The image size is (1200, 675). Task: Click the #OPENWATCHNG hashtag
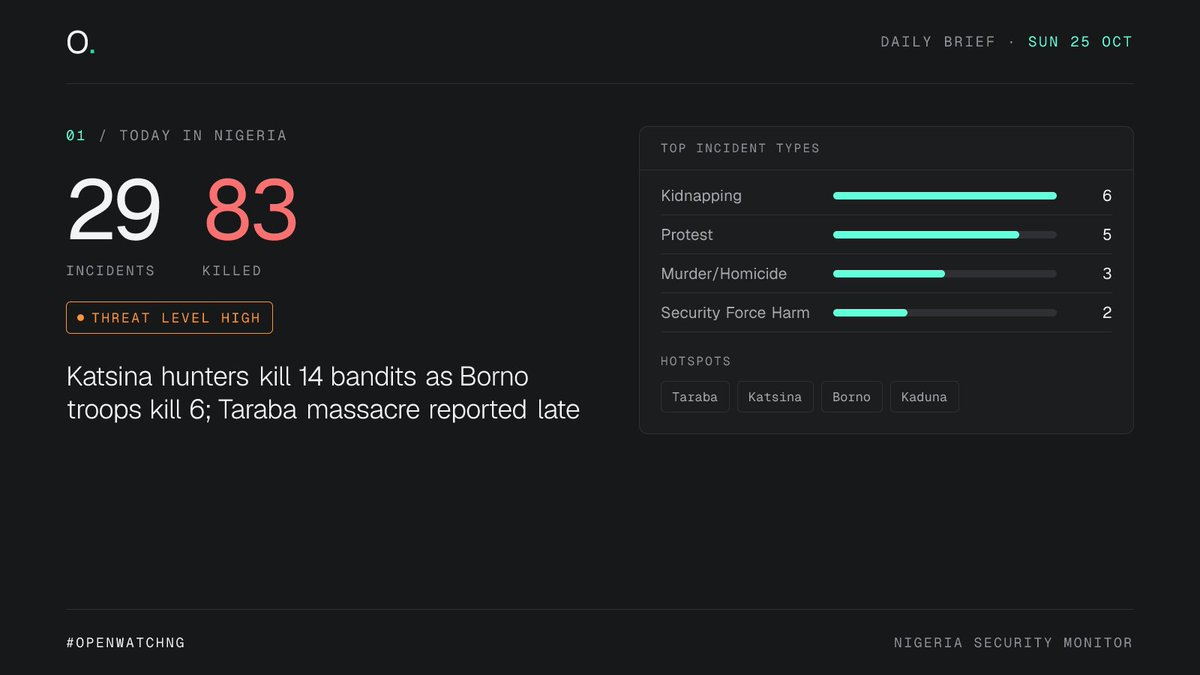(x=126, y=642)
